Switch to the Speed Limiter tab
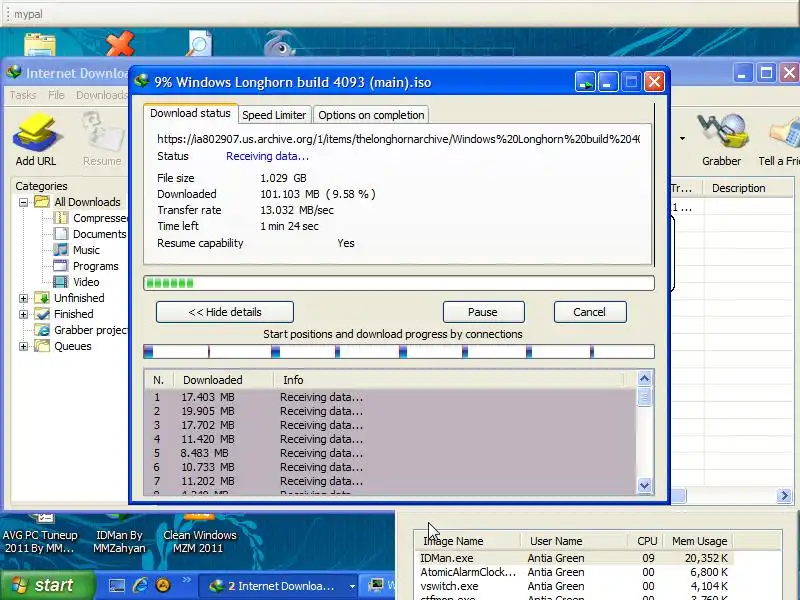Screen dimensions: 800x600 click(x=274, y=115)
